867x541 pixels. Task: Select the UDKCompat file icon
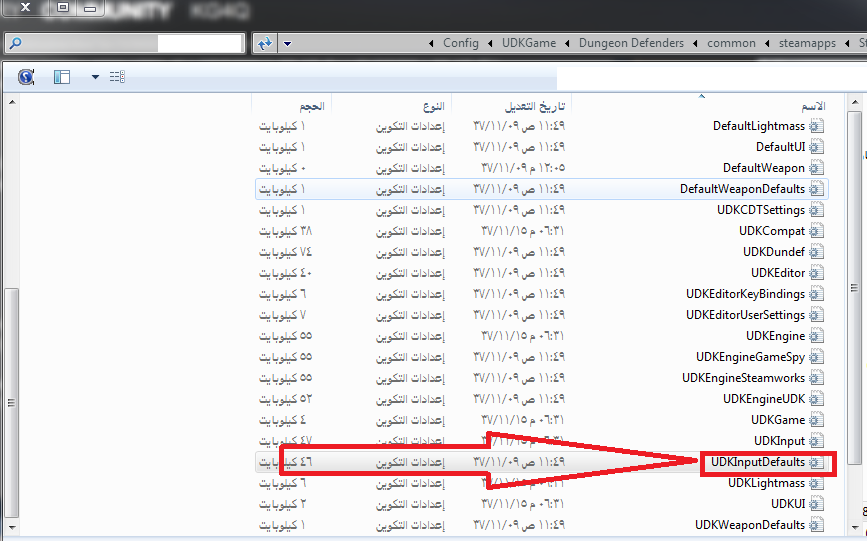816,231
